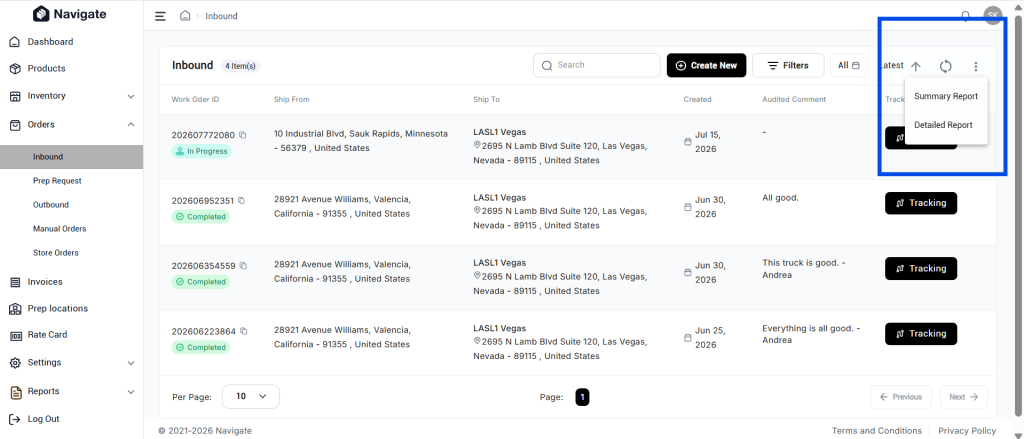The width and height of the screenshot is (1024, 439).
Task: Click the Create New button
Action: tap(706, 65)
